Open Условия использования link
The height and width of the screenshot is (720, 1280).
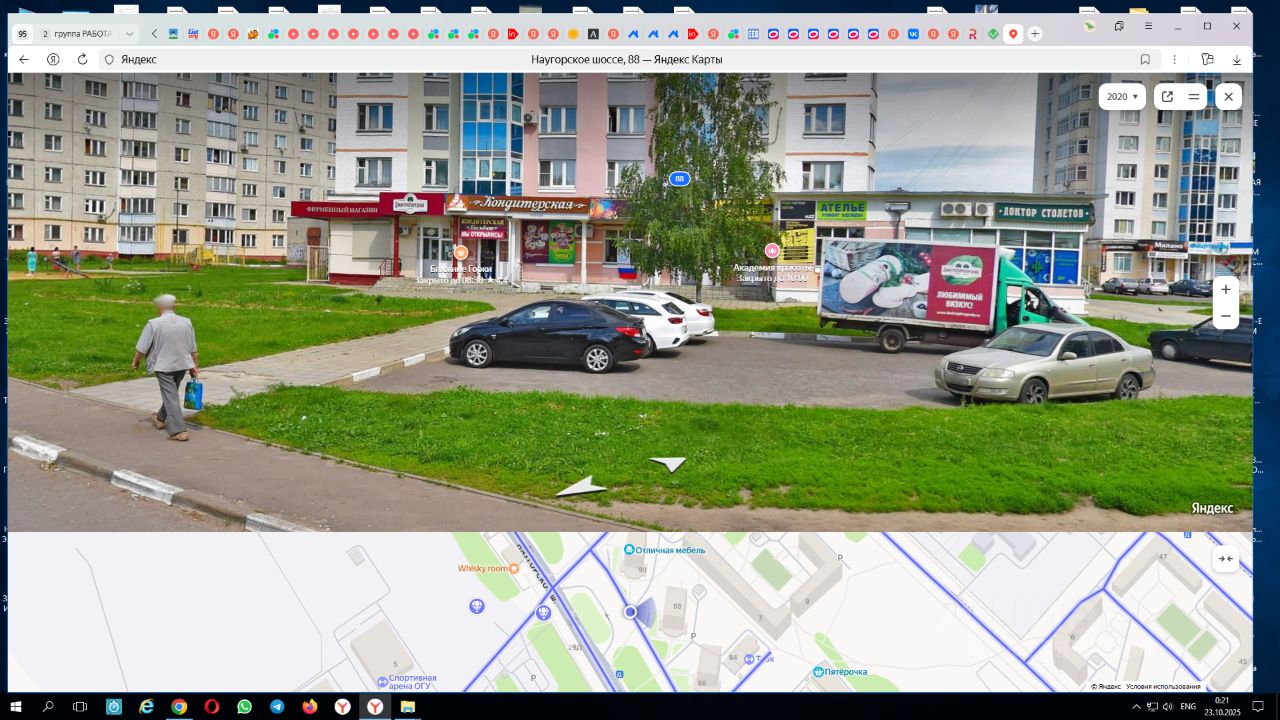(1163, 686)
